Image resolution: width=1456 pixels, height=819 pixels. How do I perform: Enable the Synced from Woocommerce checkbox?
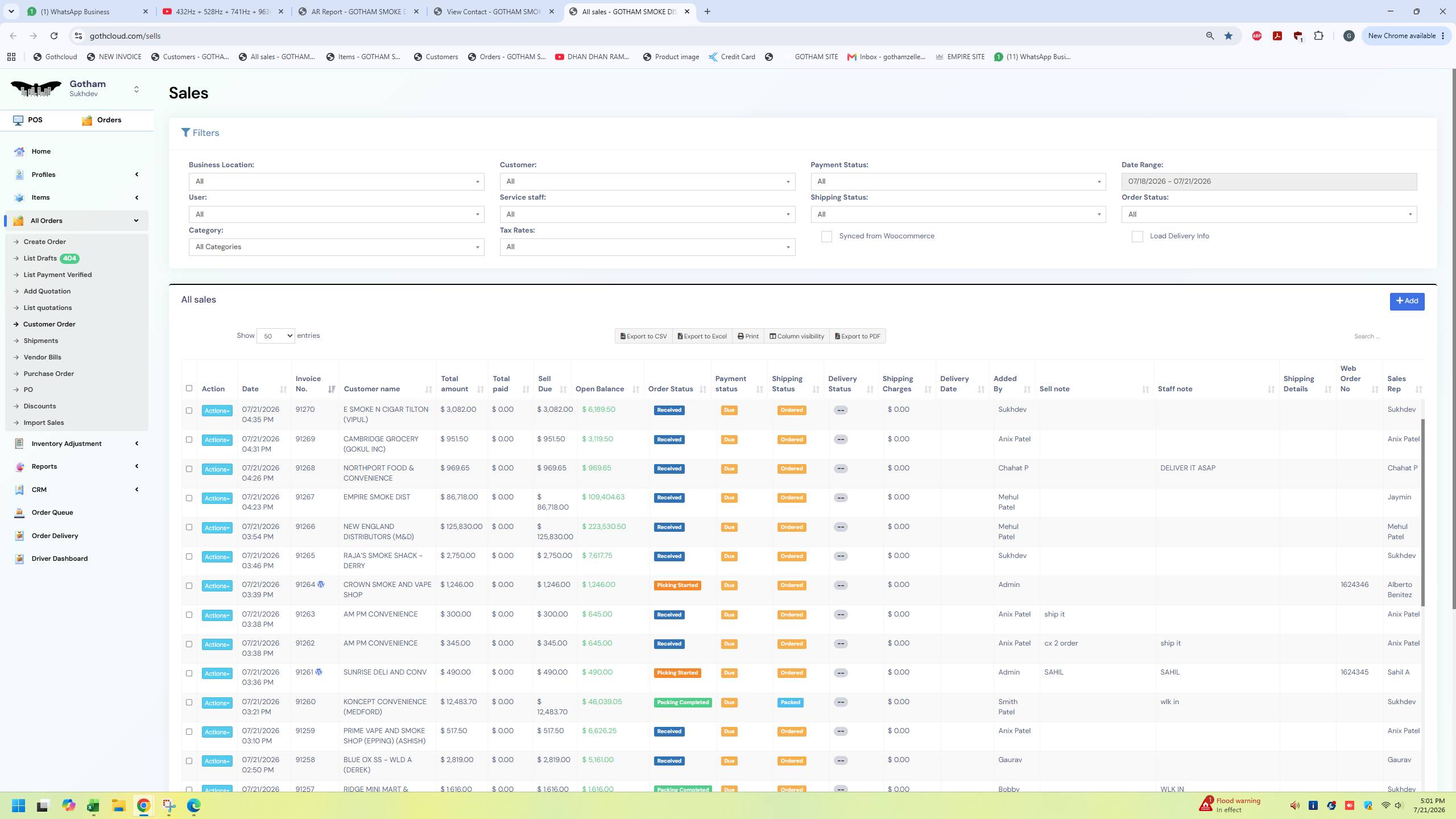[826, 237]
